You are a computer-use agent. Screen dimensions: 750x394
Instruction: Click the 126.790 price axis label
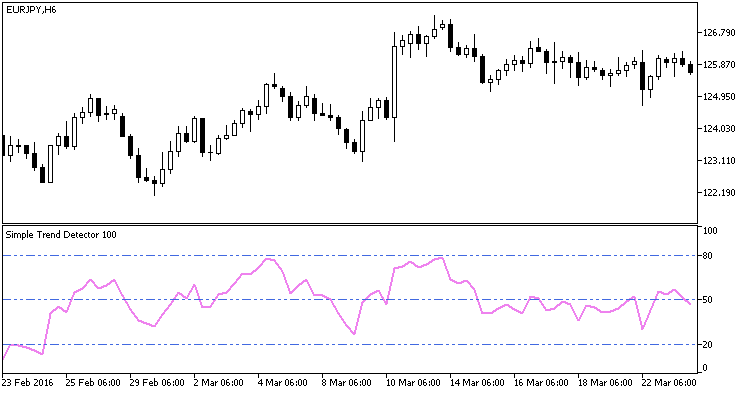coord(719,33)
